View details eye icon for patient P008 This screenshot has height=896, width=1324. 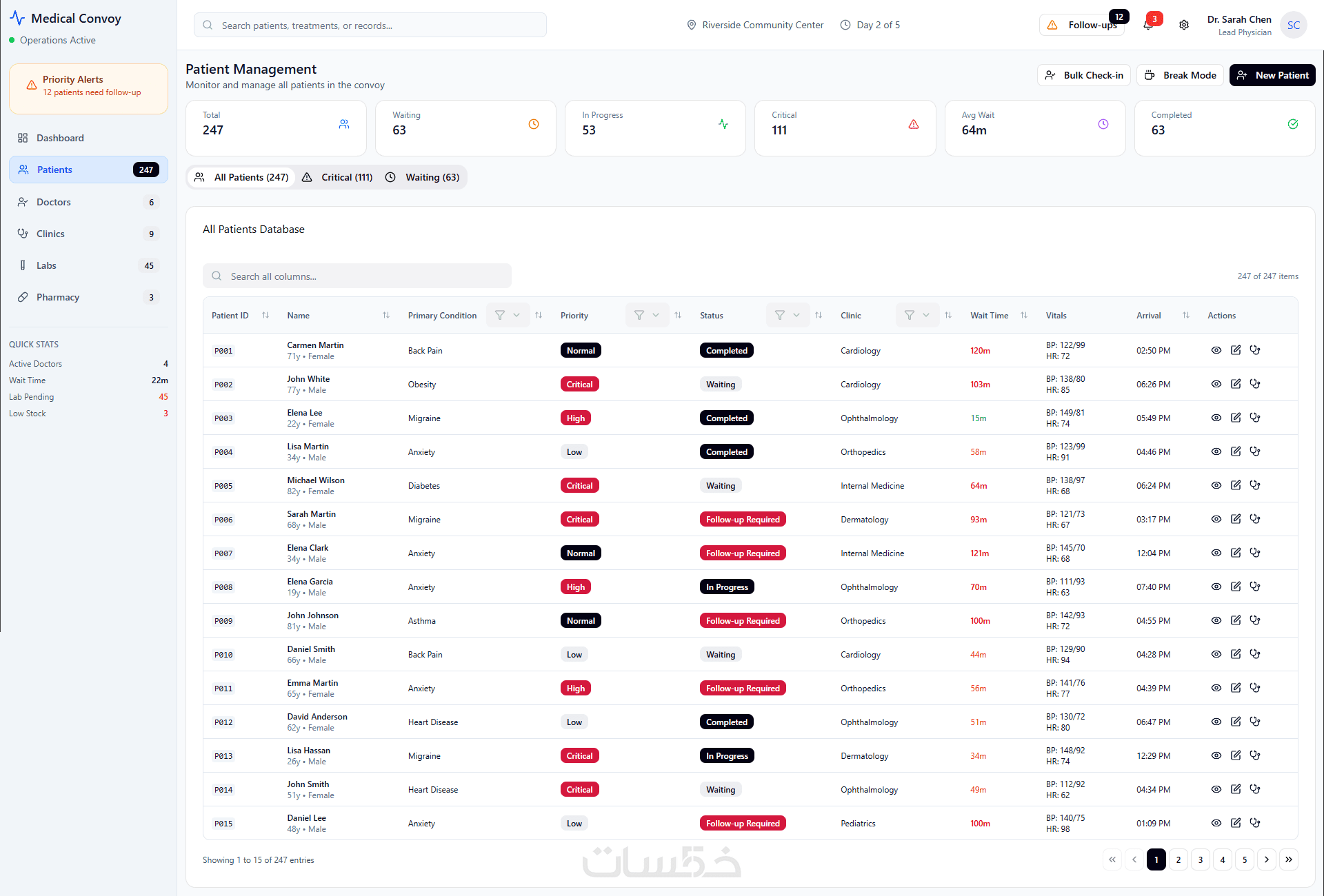(1216, 587)
